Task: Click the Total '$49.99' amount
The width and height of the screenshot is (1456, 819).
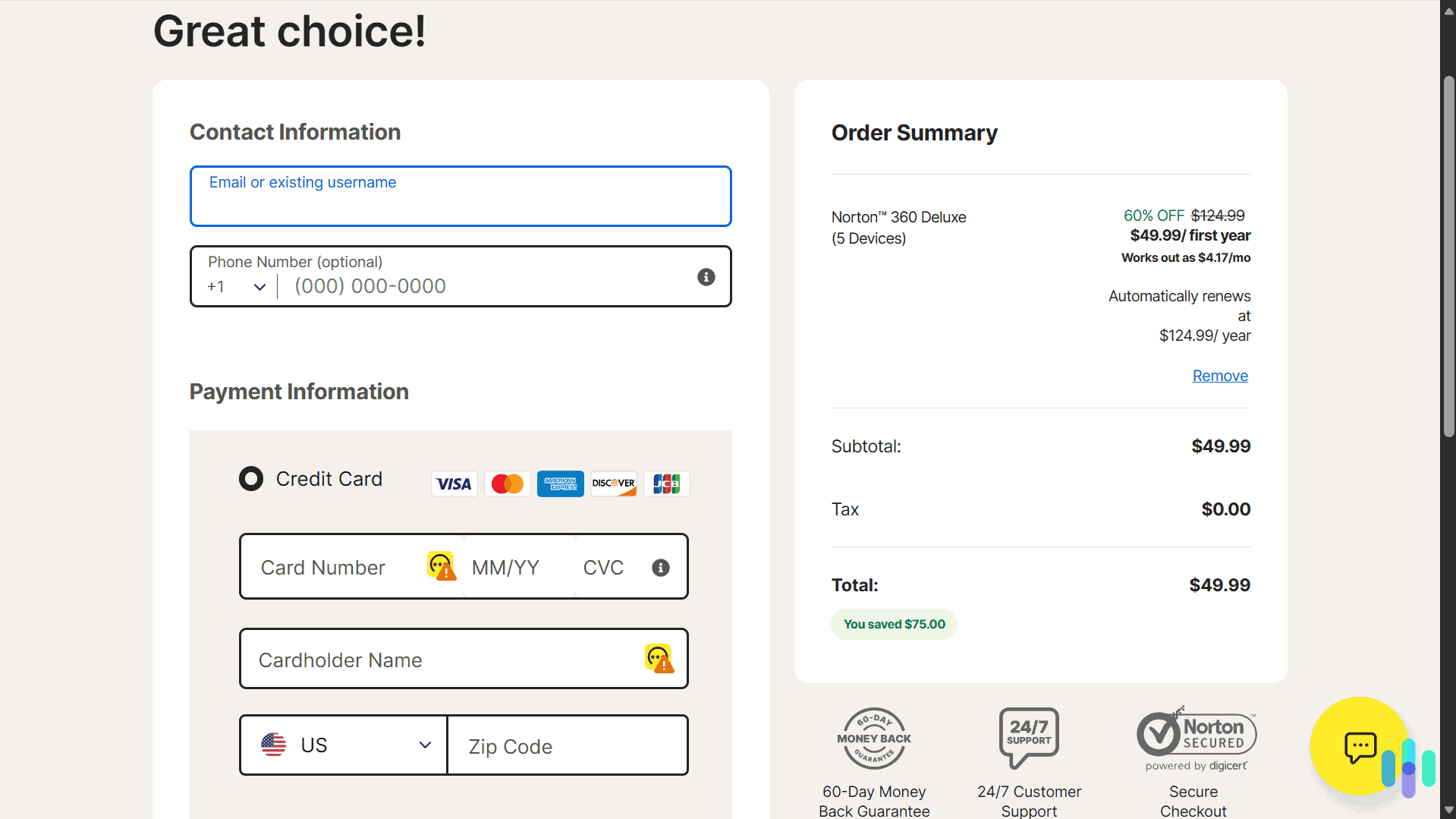Action: (x=1219, y=585)
